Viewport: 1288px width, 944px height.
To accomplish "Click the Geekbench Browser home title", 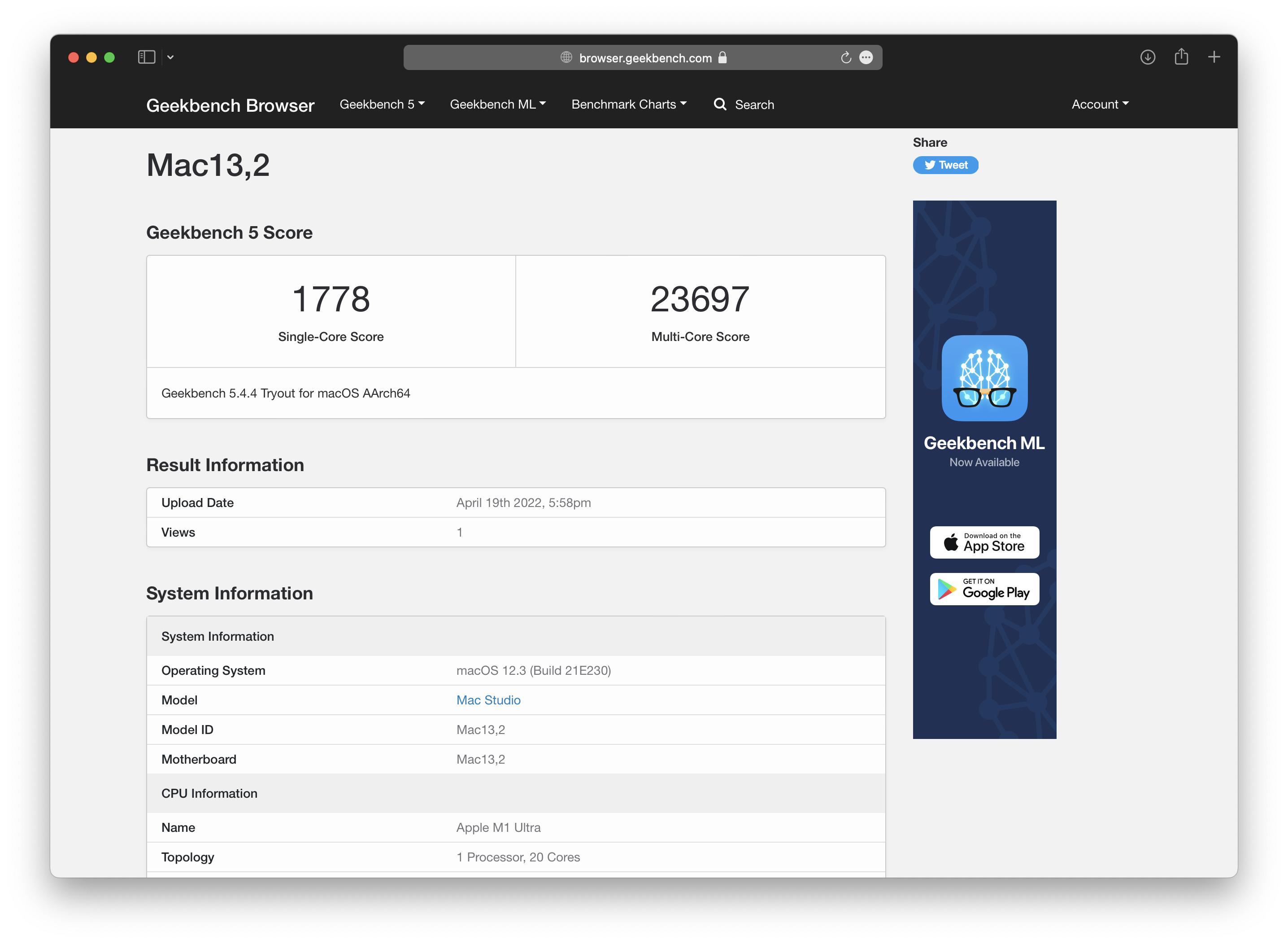I will (x=230, y=105).
